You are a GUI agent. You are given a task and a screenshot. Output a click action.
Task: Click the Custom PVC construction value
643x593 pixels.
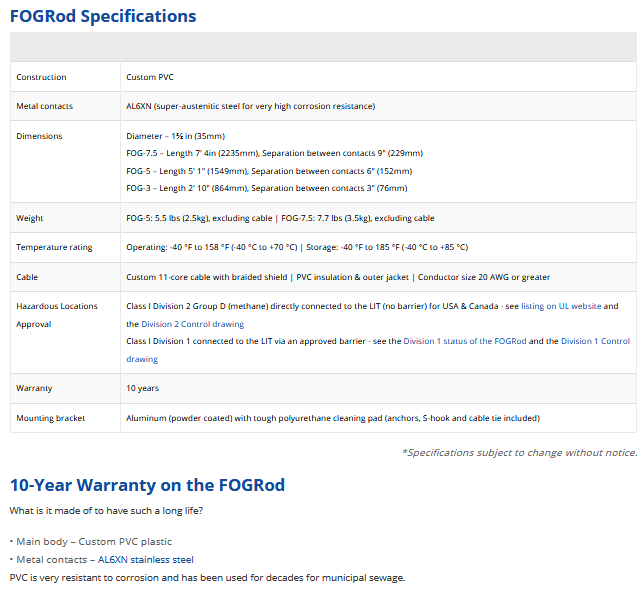[149, 77]
